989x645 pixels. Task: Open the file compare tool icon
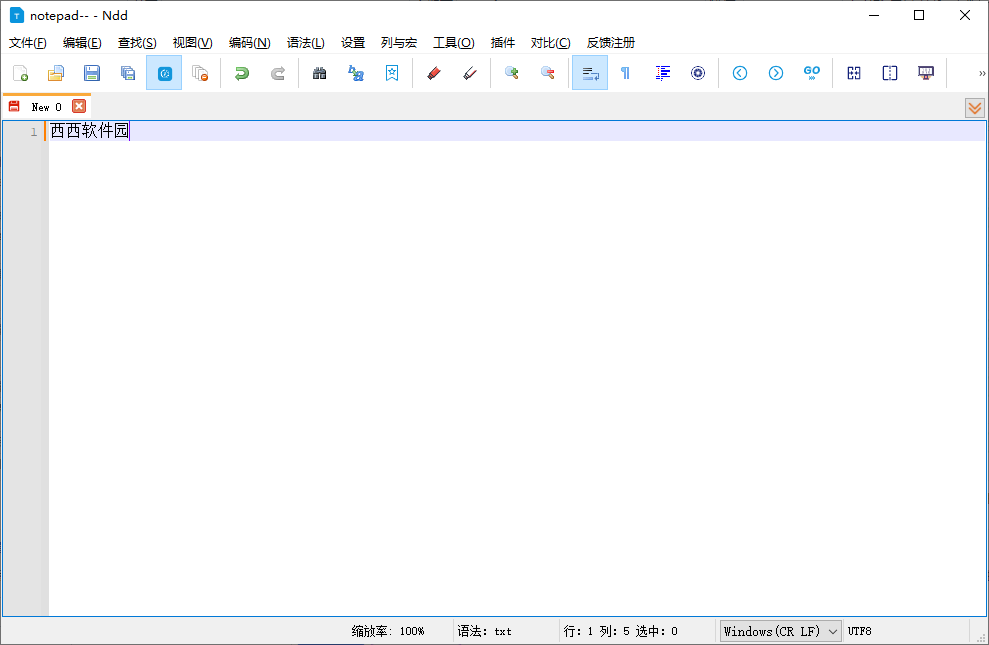[x=854, y=73]
